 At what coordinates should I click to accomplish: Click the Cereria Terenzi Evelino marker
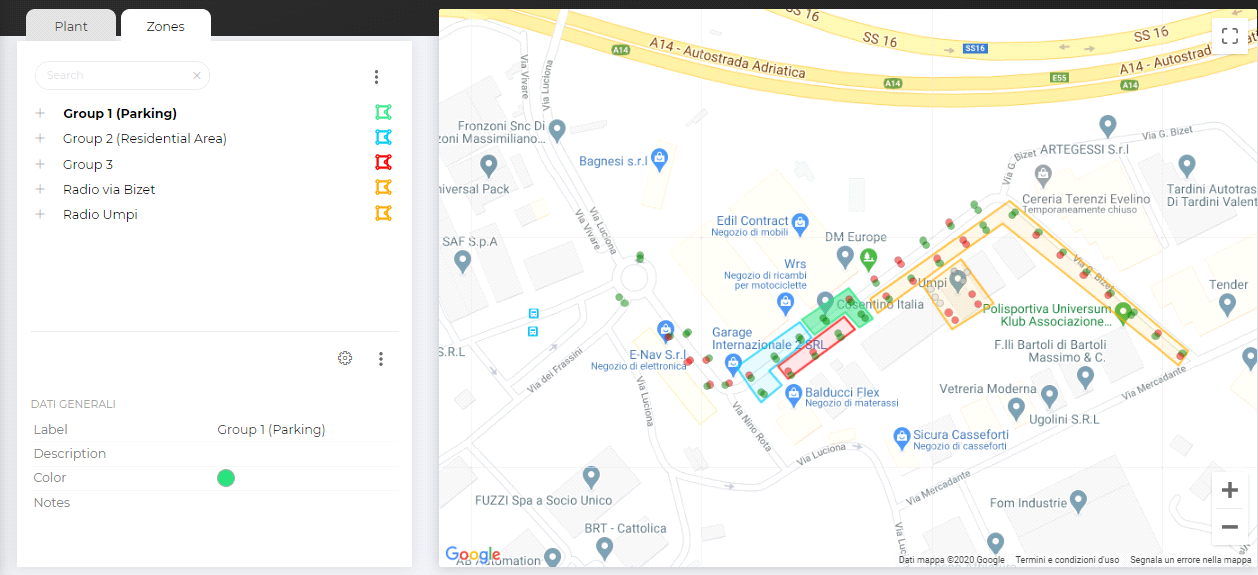coord(1043,174)
